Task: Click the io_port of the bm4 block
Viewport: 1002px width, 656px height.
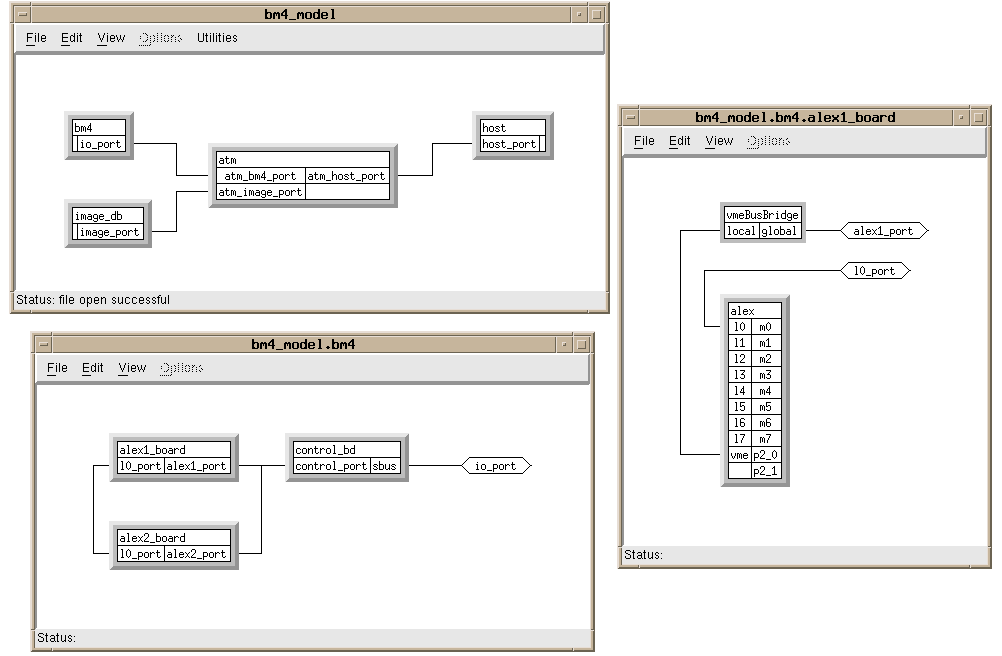Action: 101,144
